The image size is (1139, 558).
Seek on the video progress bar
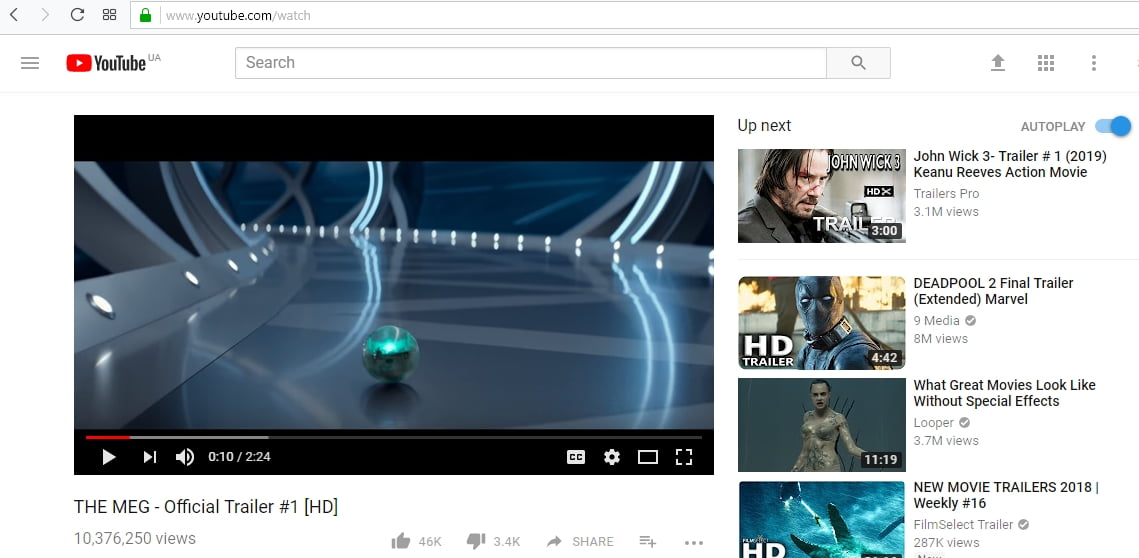point(394,437)
